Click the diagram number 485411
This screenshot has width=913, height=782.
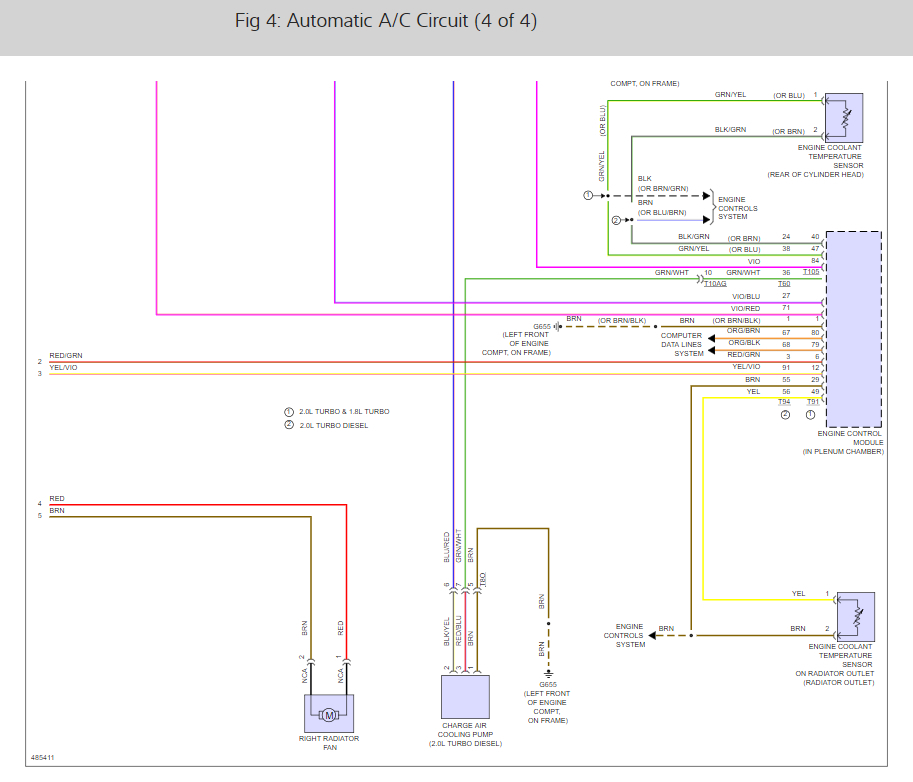(43, 758)
